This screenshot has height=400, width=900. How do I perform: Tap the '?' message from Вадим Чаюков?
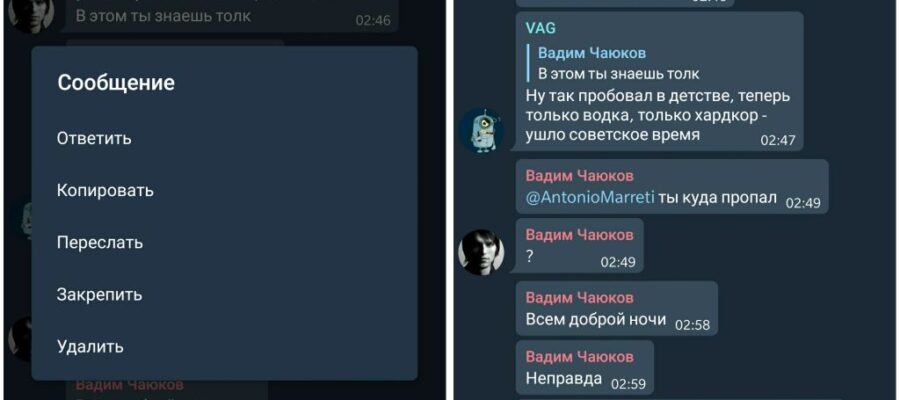[580, 245]
